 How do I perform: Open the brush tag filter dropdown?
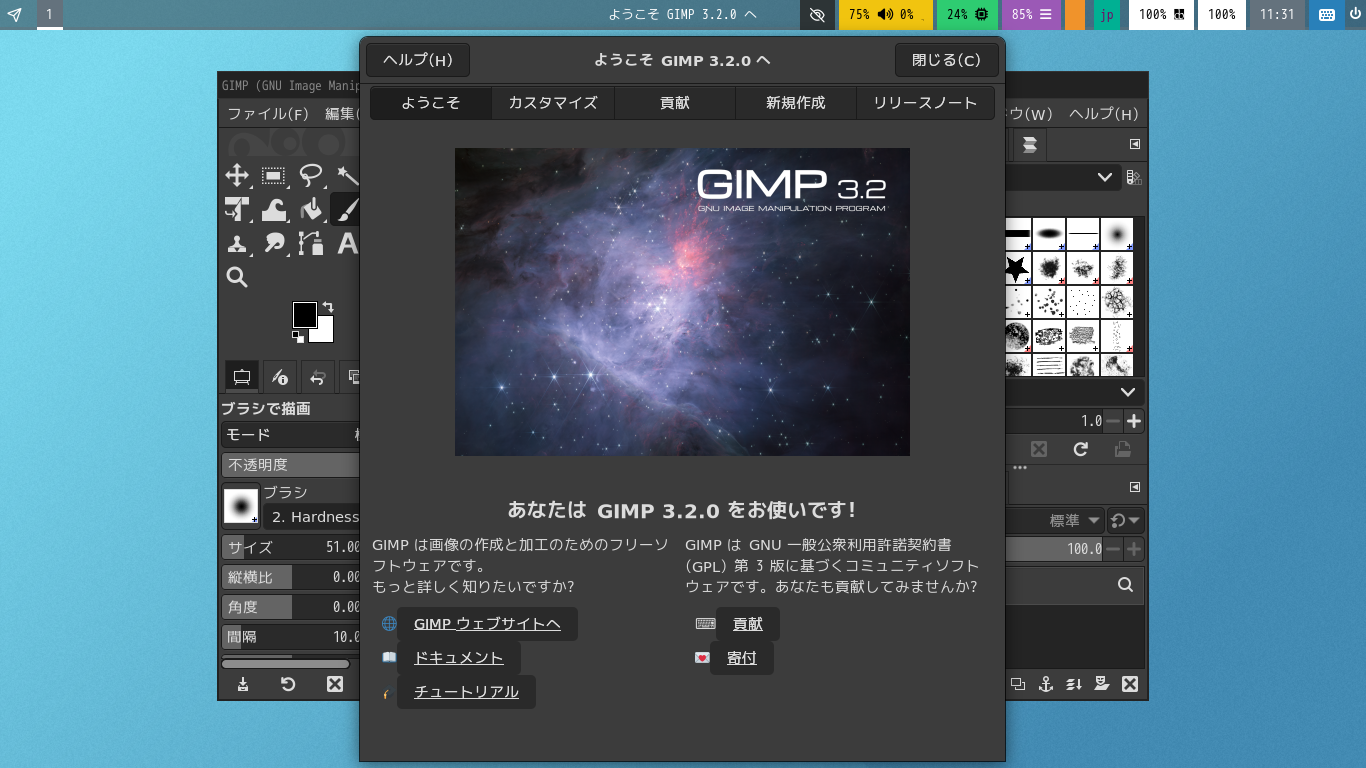1062,177
